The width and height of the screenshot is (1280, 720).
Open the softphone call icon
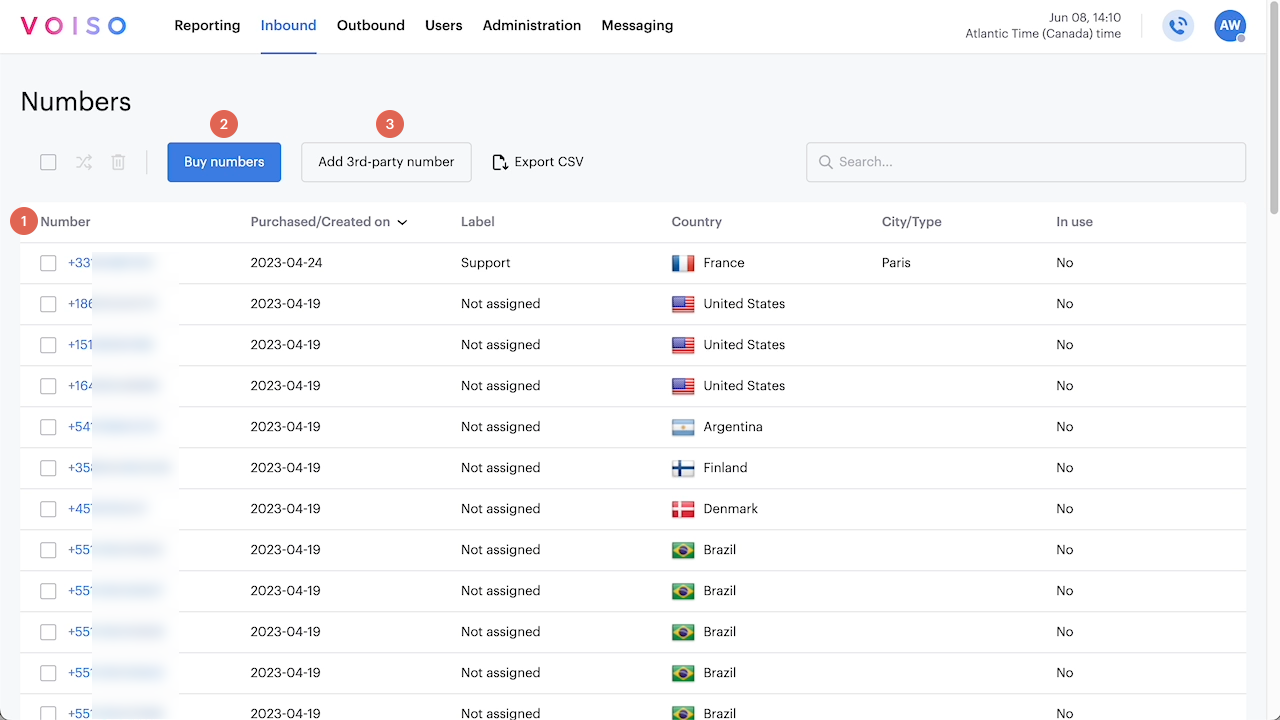point(1178,26)
